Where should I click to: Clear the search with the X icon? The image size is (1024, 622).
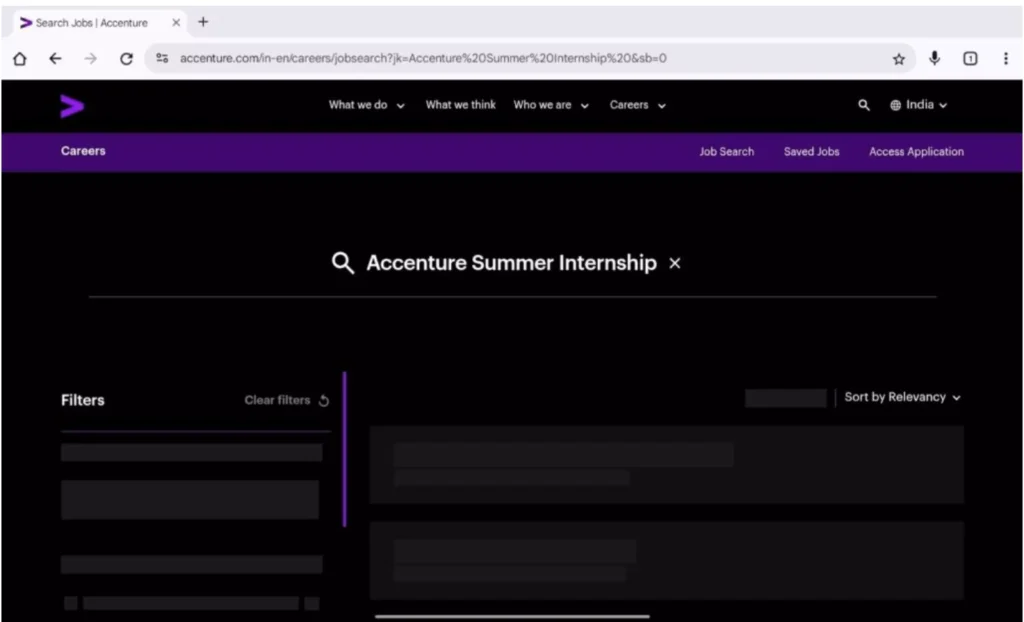[x=674, y=263]
